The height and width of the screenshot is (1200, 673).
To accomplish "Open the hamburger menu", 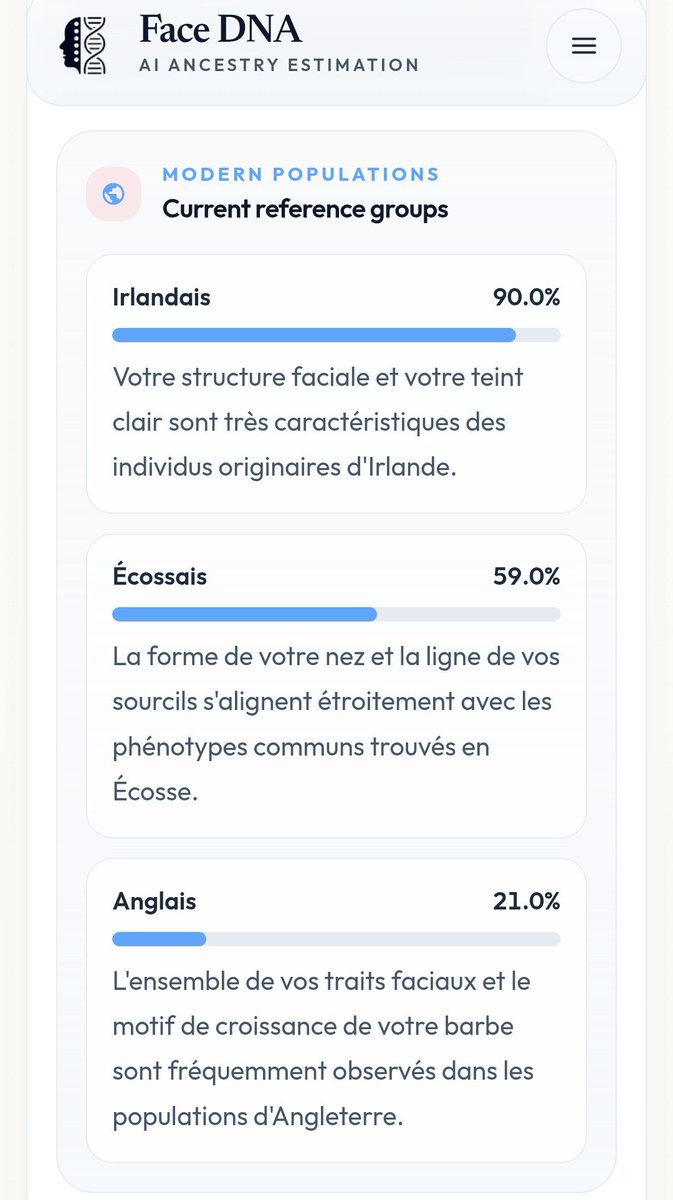I will 583,46.
